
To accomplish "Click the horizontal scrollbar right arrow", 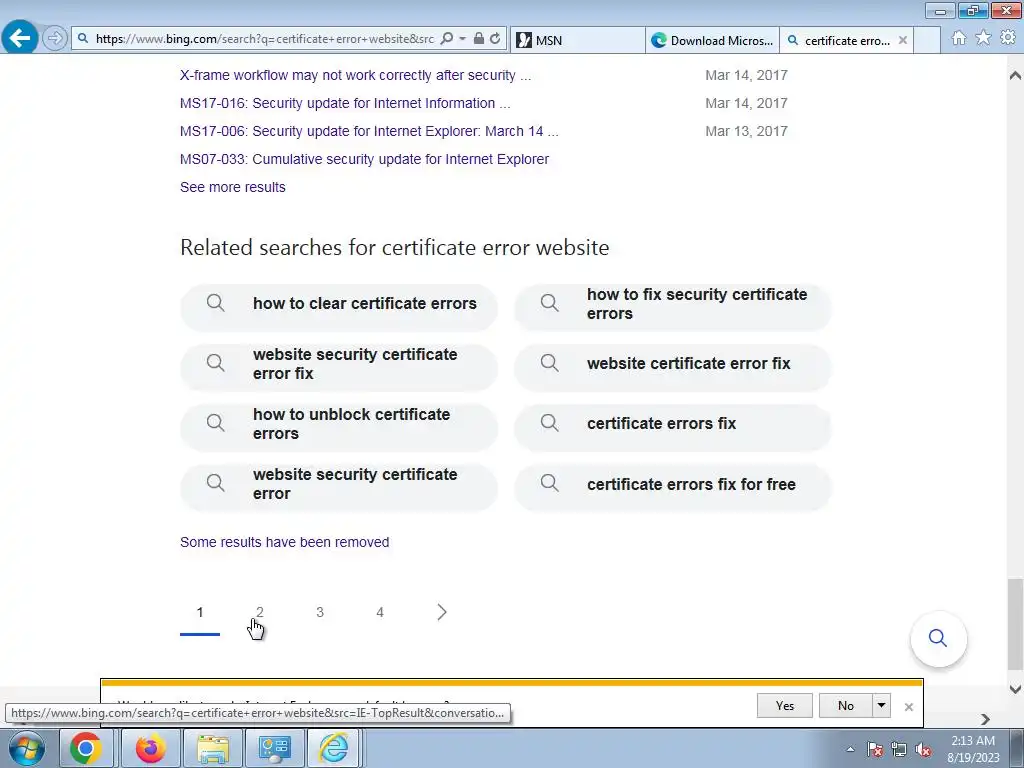I will click(985, 719).
